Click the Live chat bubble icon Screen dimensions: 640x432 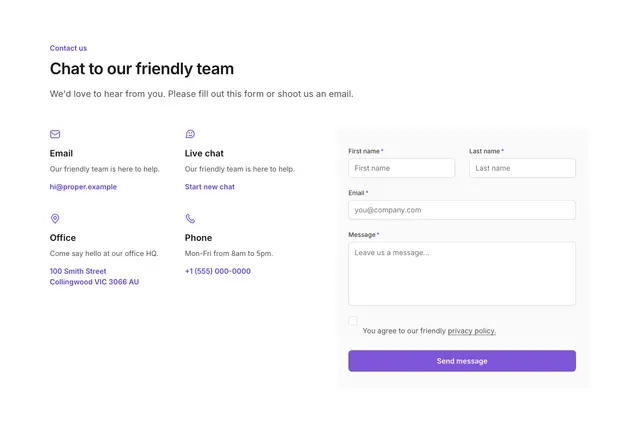pyautogui.click(x=190, y=134)
